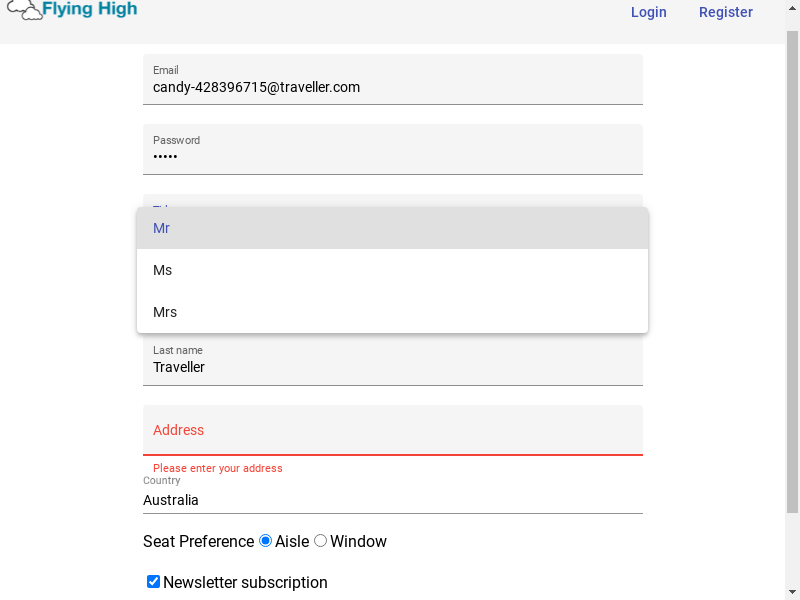Click the Aisle label text
Viewport: 800px width, 600px height.
click(x=292, y=541)
